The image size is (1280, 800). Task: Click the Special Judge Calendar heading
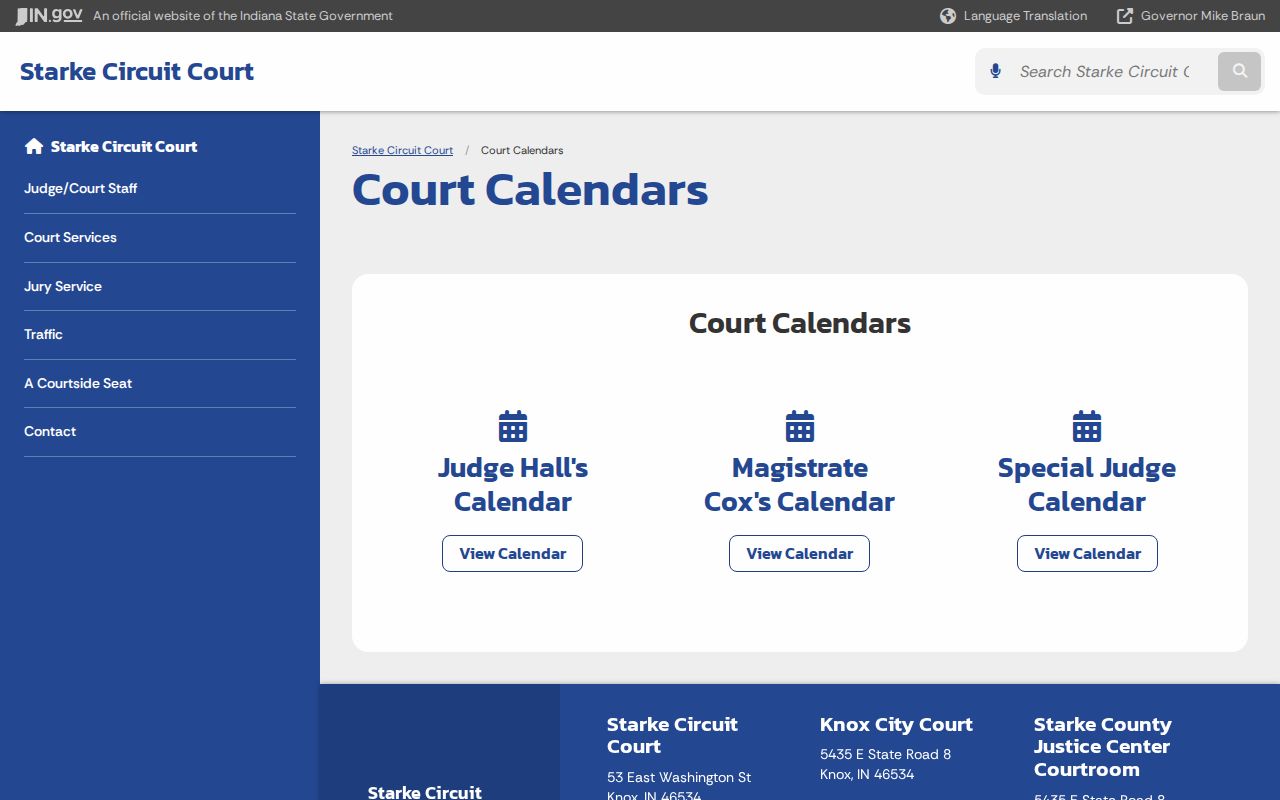click(1087, 485)
